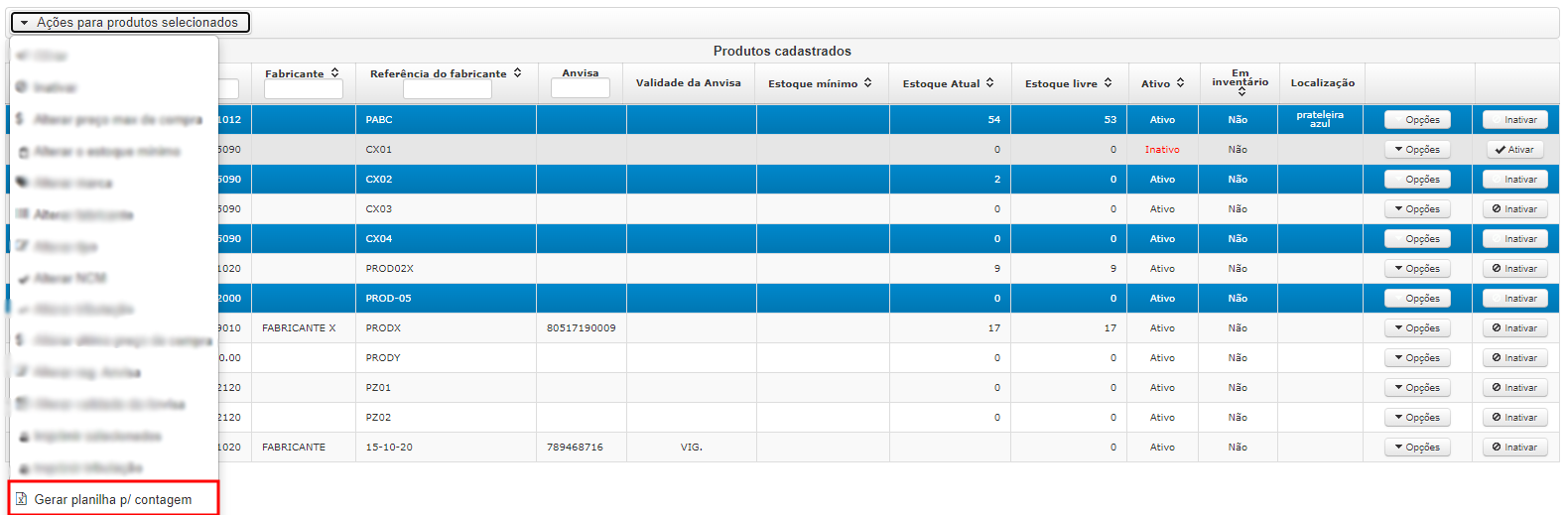Click Inativar for row PZ01

(1515, 387)
